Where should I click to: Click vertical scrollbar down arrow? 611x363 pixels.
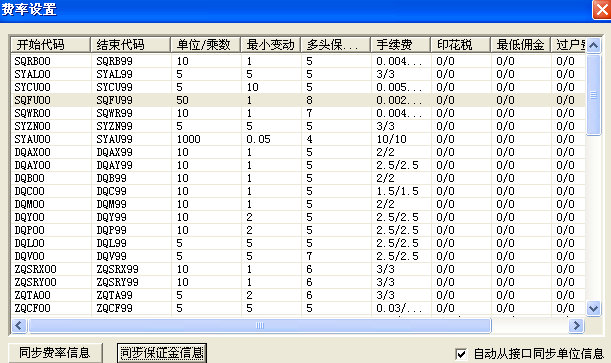[x=593, y=308]
